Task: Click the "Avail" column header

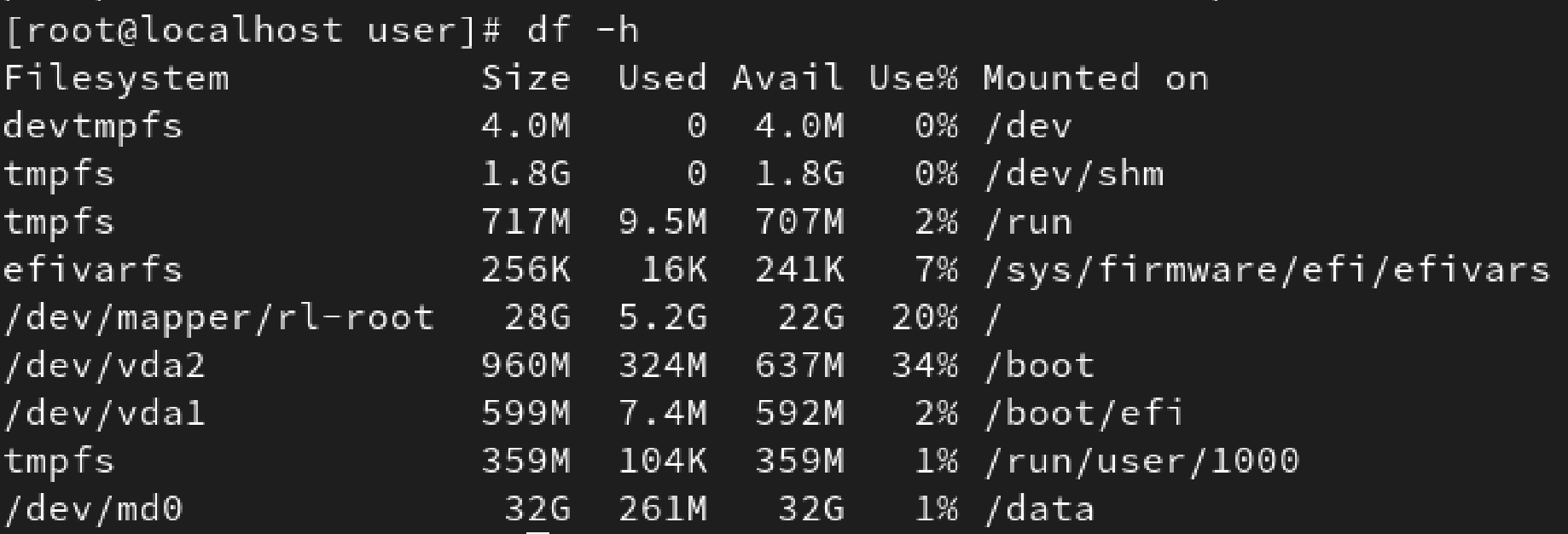Action: 787,78
